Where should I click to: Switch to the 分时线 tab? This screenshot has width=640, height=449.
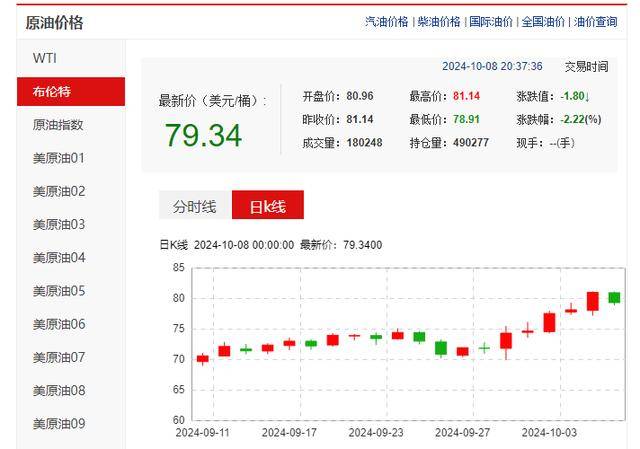pos(195,205)
